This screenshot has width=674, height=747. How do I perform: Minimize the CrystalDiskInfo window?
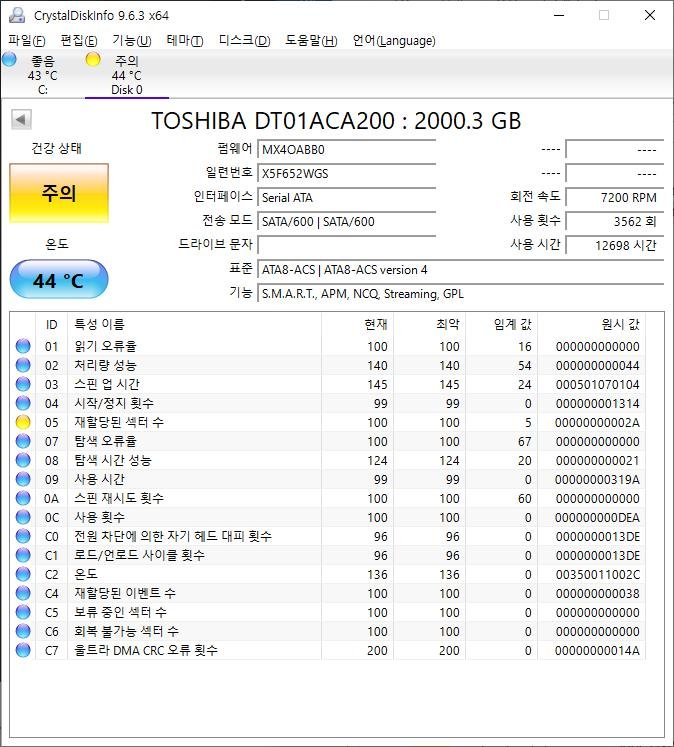[559, 15]
